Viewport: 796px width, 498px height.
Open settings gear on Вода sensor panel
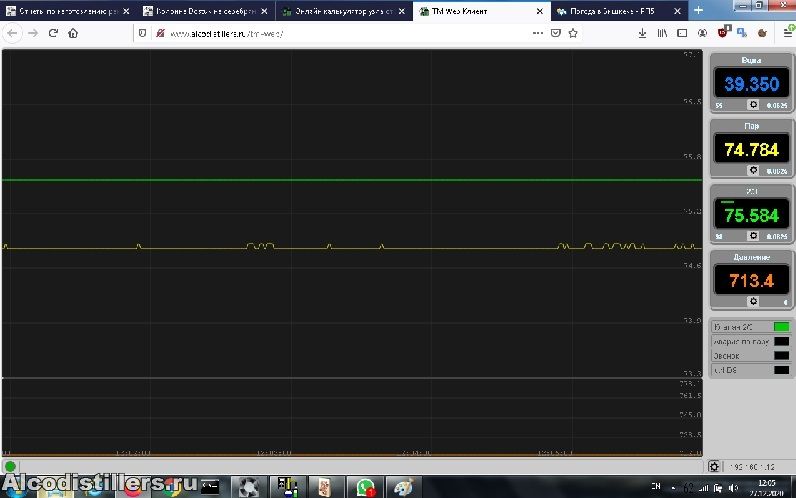(752, 105)
